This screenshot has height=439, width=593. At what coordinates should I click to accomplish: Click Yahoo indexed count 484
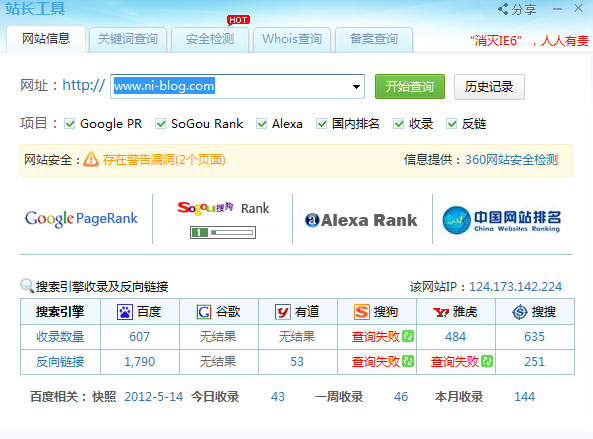(455, 337)
